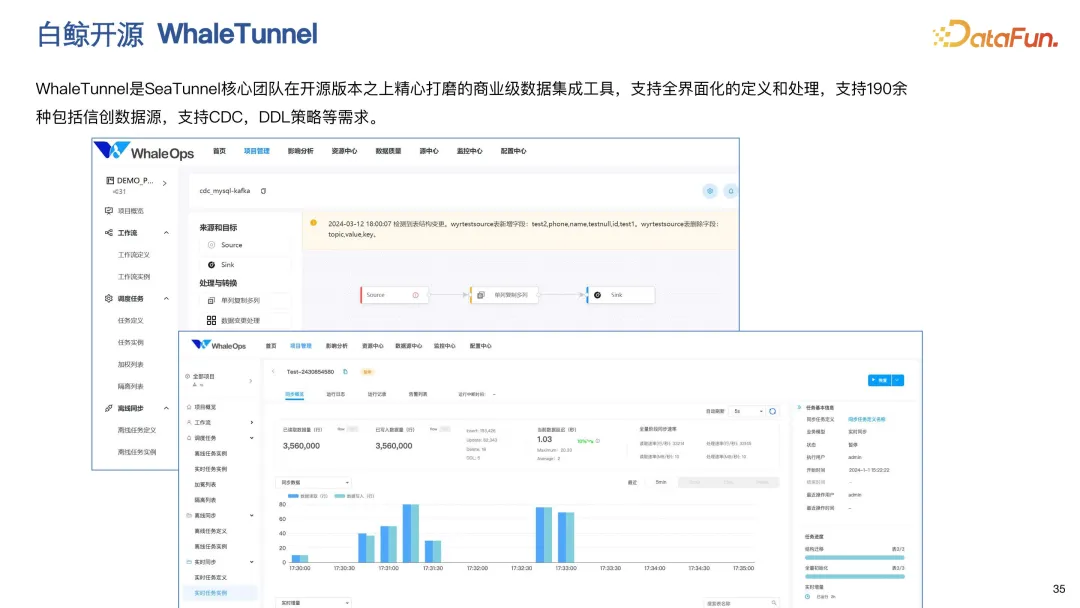The height and width of the screenshot is (608, 1080).
Task: Click back arrow beside Test-2430654580
Action: [x=273, y=372]
